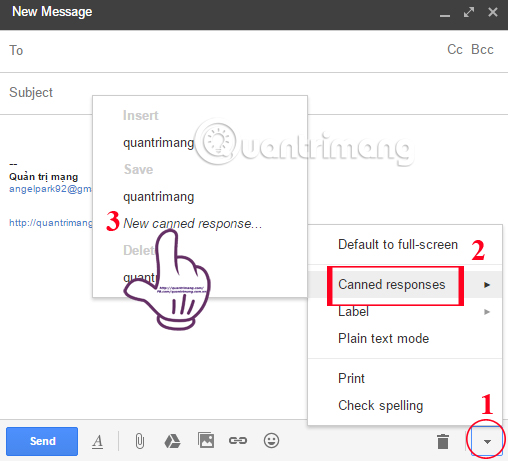
Task: Insert photo icon in compose toolbar
Action: coord(206,440)
